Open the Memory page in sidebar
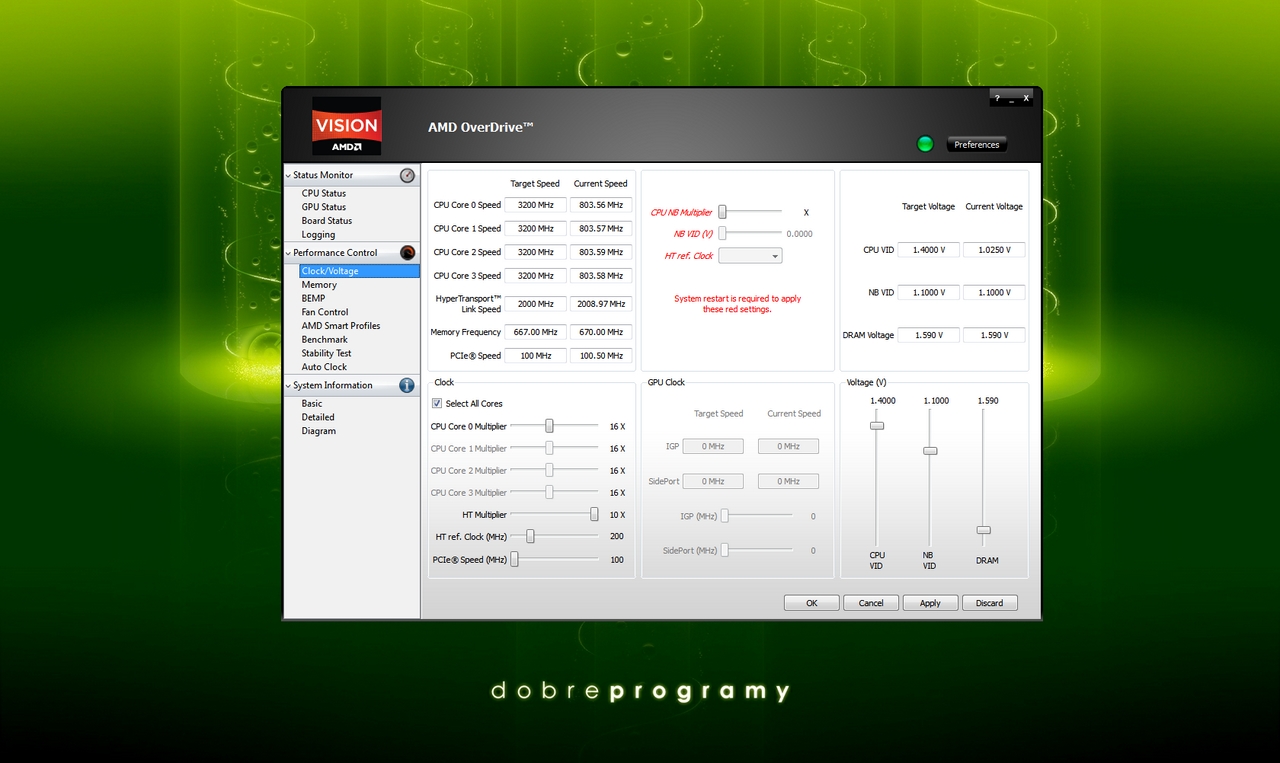This screenshot has height=763, width=1280. pos(319,285)
